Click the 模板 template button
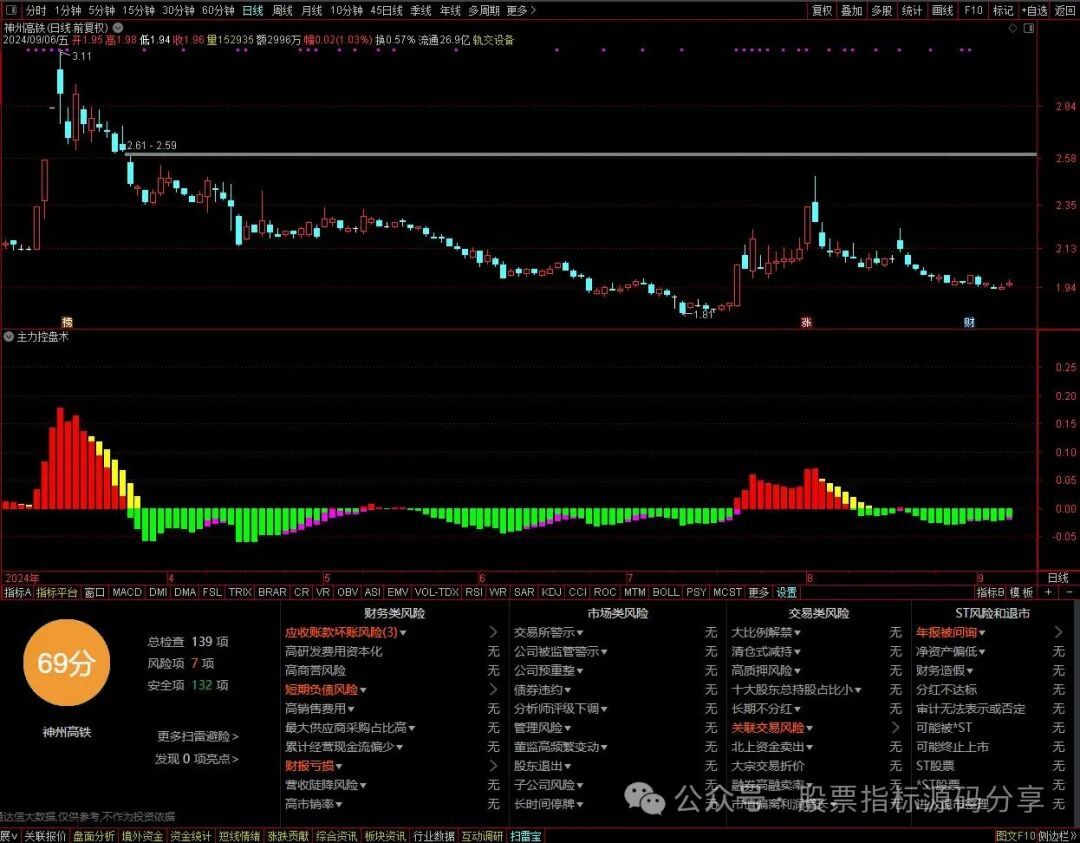The height and width of the screenshot is (843, 1080). [x=1021, y=592]
